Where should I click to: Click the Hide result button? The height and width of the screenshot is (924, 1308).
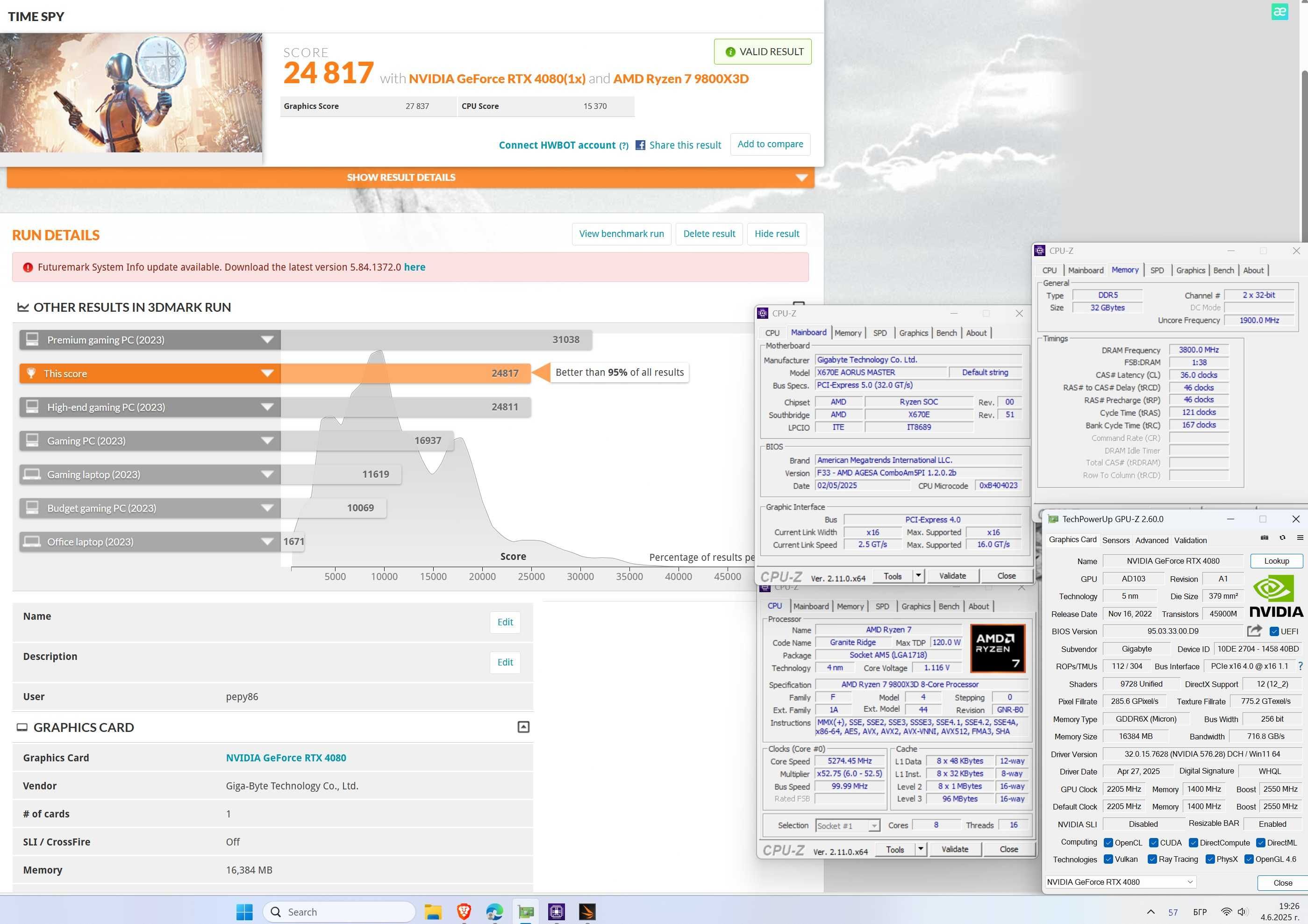coord(777,234)
